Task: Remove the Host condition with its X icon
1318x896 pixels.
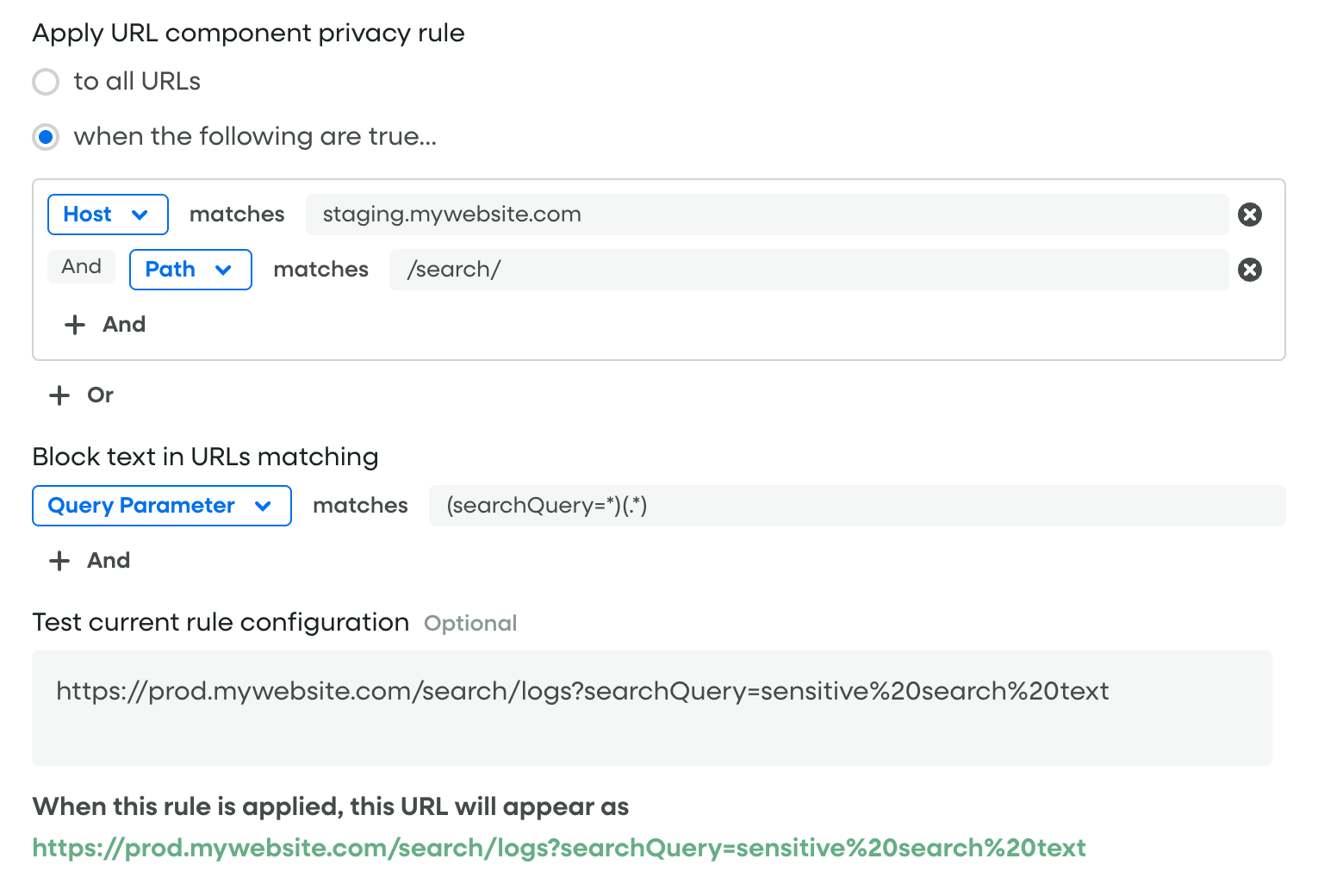Action: pyautogui.click(x=1249, y=215)
